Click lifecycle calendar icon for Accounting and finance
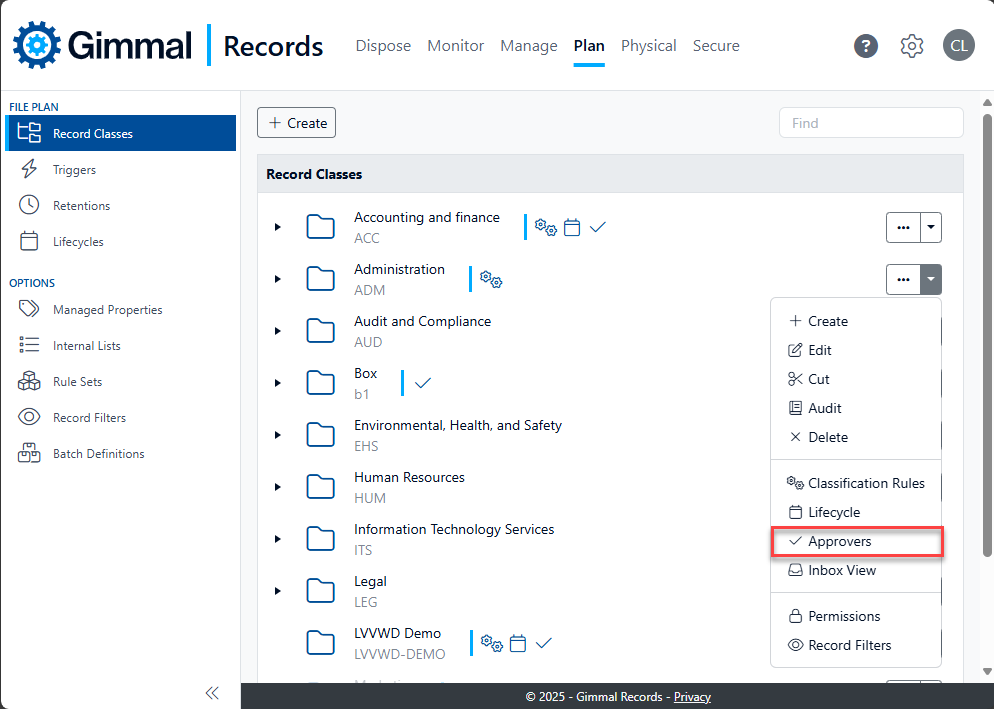994x709 pixels. (x=572, y=227)
